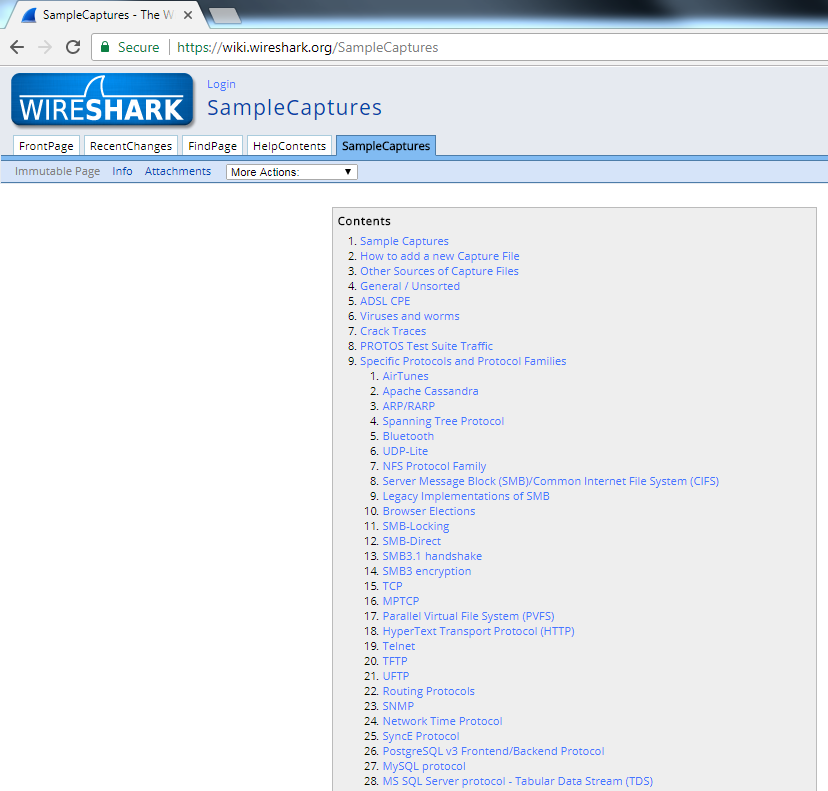The width and height of the screenshot is (828, 791).
Task: Click the Contents heading
Action: tap(364, 221)
